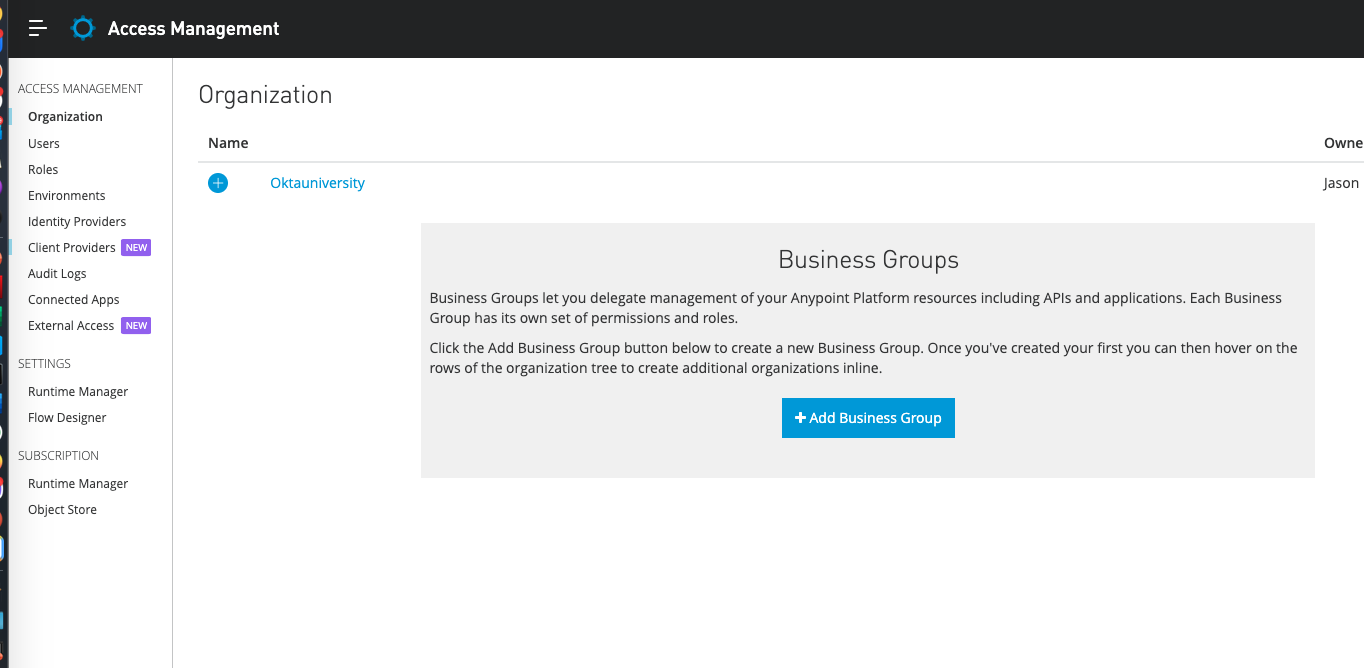Open Identity Providers settings
Viewport: 1364px width, 668px height.
click(x=77, y=221)
